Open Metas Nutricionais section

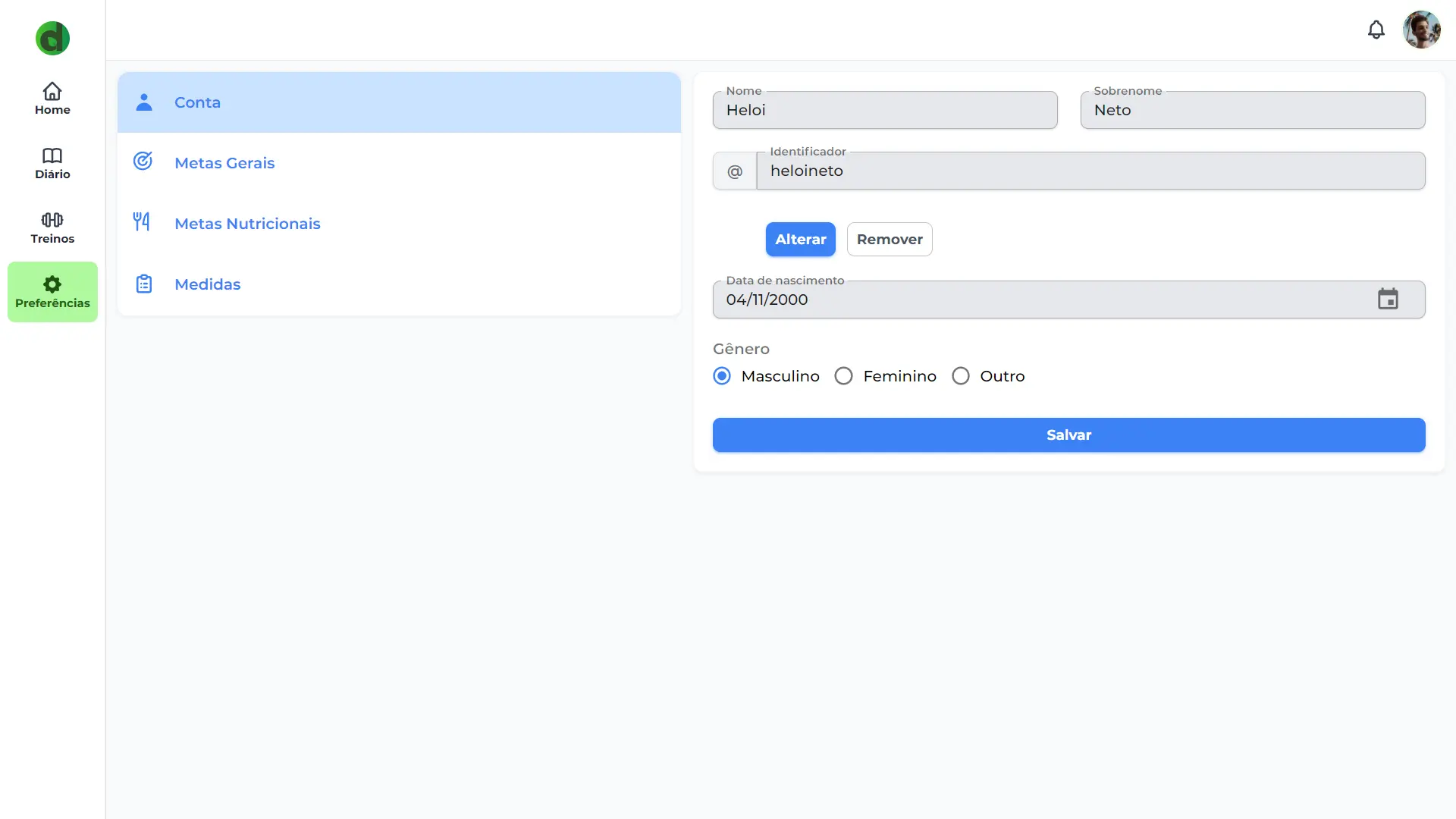coord(248,223)
